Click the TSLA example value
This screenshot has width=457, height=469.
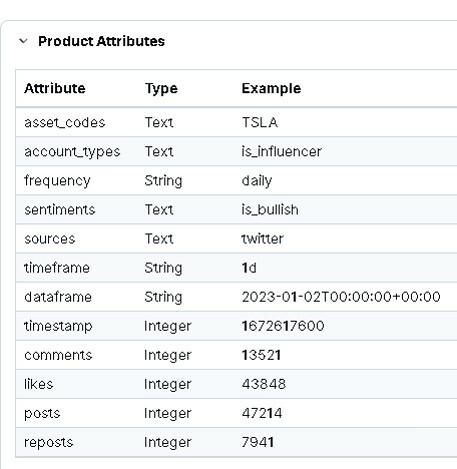point(260,122)
